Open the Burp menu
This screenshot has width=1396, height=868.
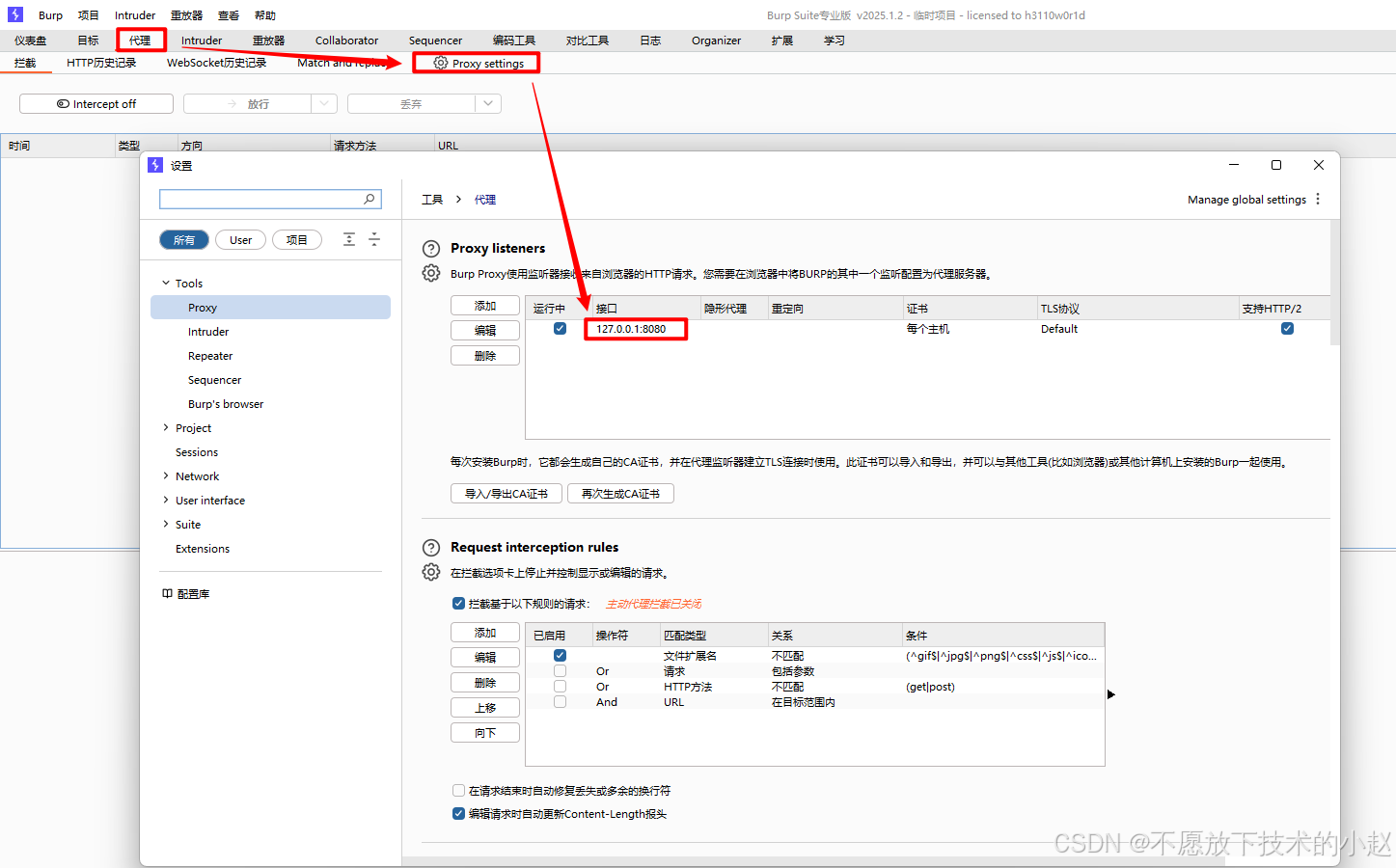click(50, 15)
